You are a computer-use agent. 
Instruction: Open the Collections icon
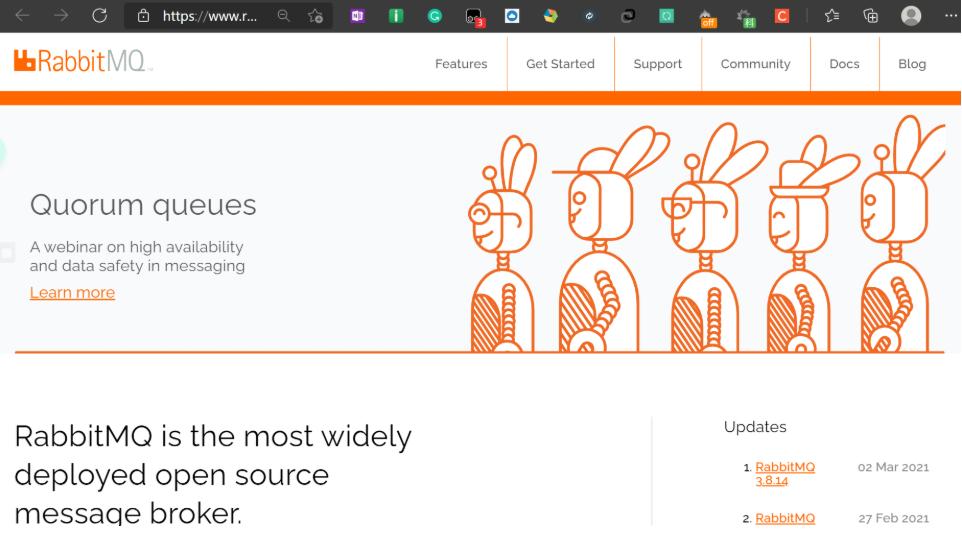870,16
